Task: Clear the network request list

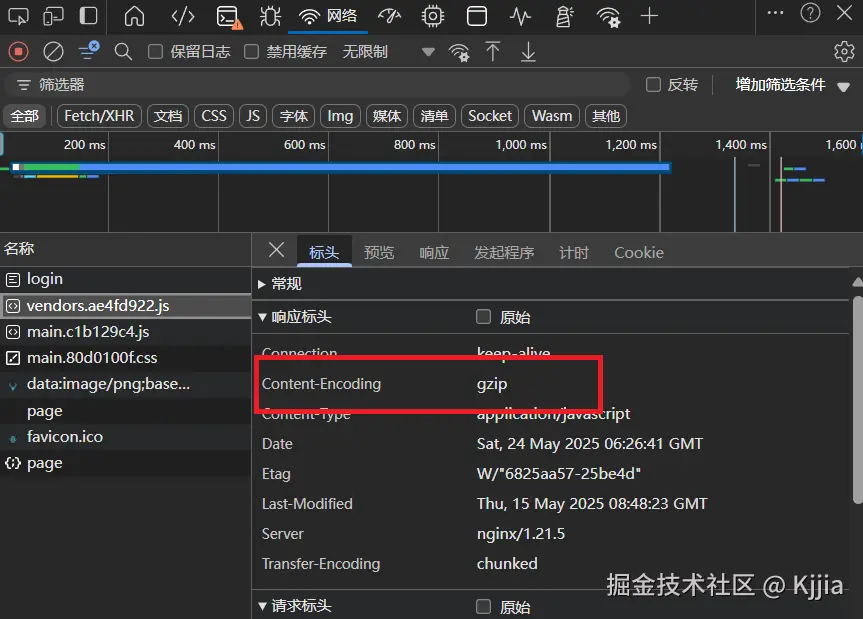Action: click(52, 51)
